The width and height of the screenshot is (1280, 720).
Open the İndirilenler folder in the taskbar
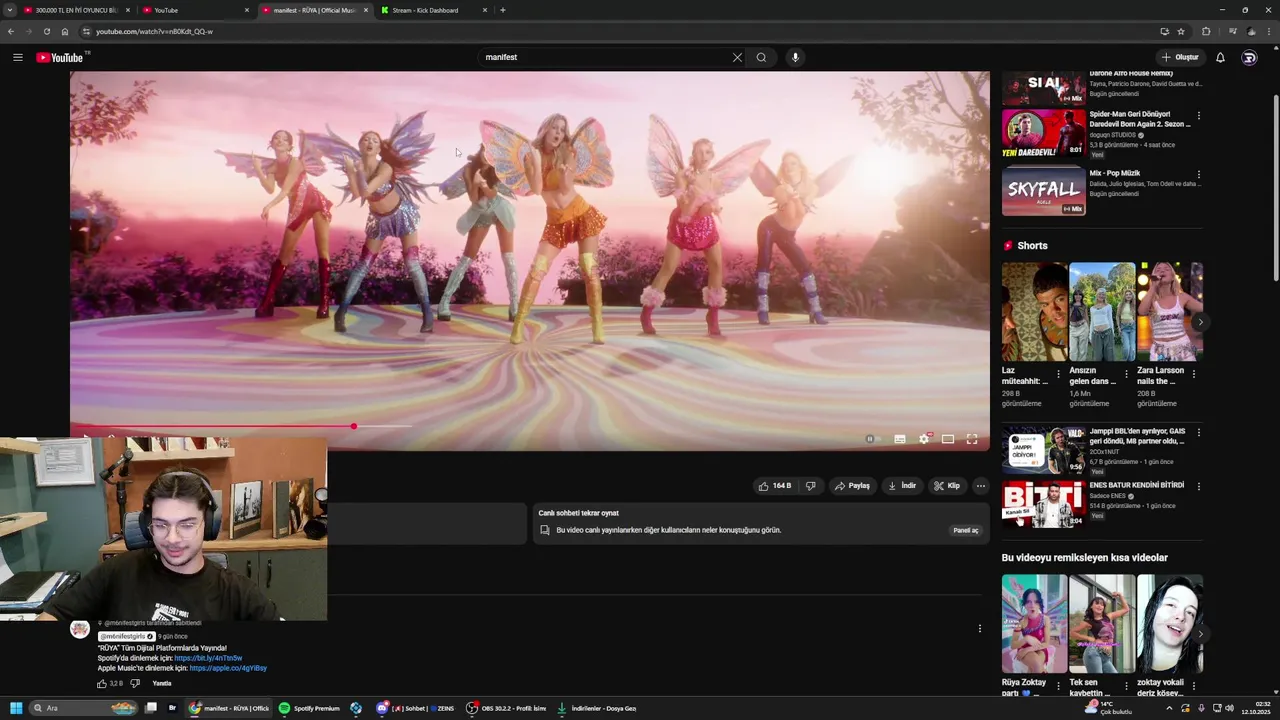pyautogui.click(x=598, y=708)
